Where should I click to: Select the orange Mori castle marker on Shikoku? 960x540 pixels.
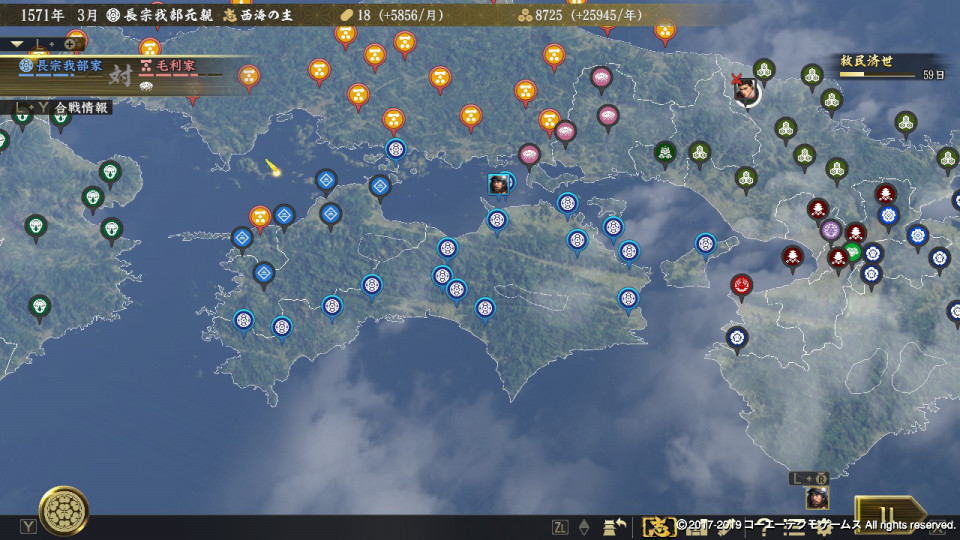260,218
